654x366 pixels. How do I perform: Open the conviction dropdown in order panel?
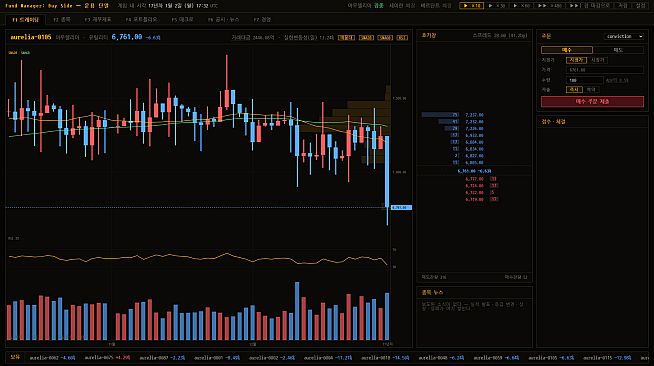coord(624,37)
